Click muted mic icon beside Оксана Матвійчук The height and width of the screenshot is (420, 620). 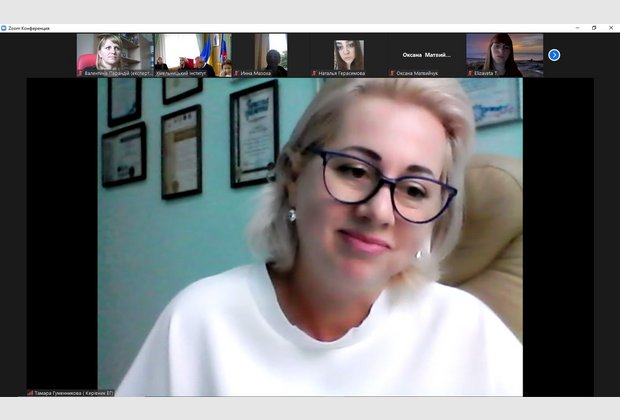point(392,73)
